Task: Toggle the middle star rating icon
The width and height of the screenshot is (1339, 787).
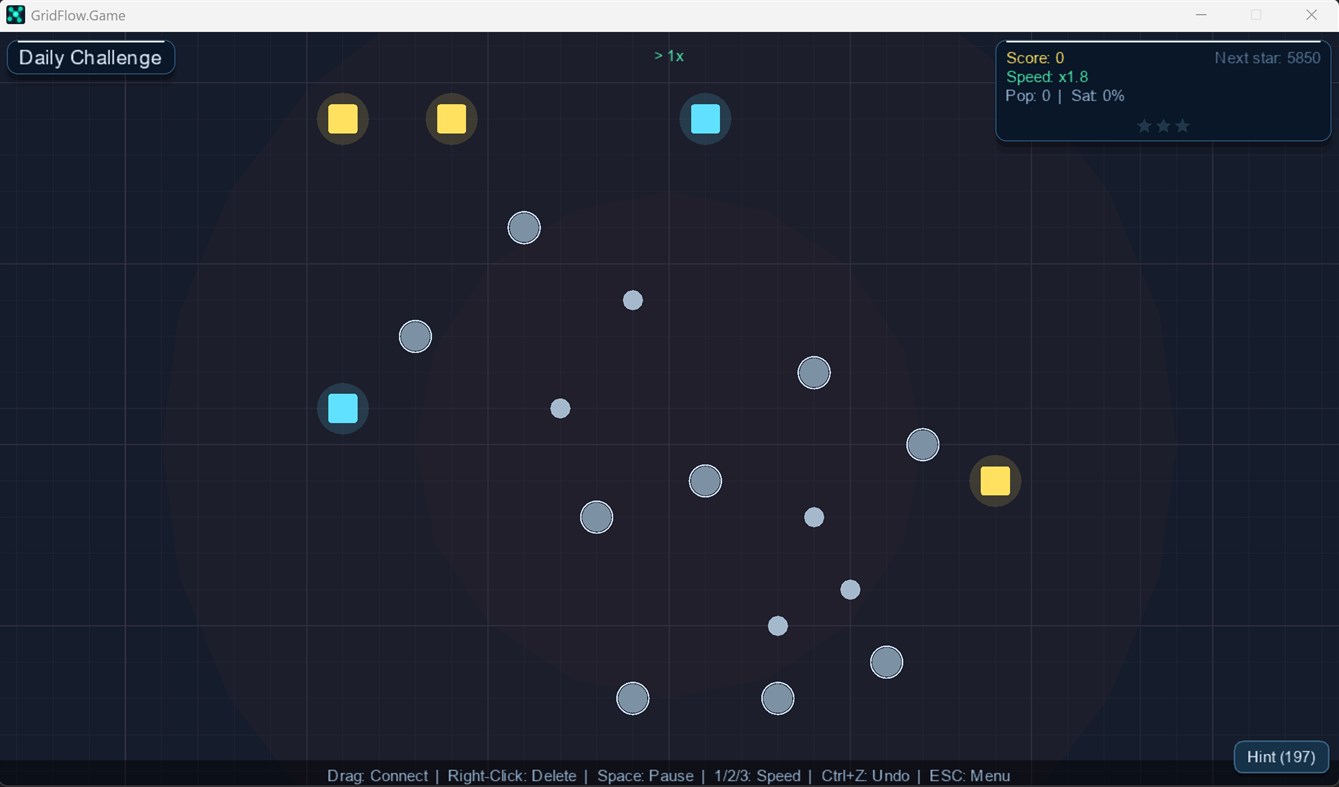Action: tap(1163, 125)
